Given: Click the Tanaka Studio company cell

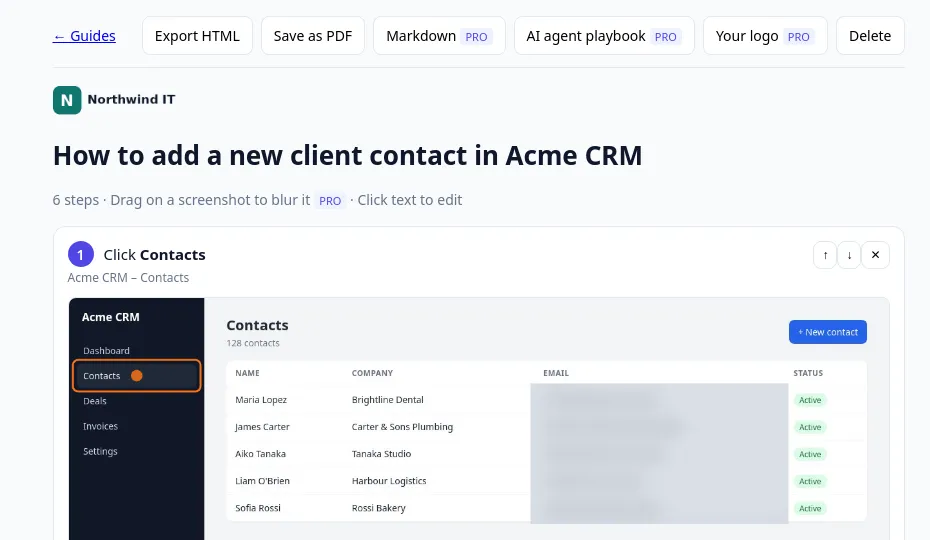Looking at the screenshot, I should [x=381, y=454].
